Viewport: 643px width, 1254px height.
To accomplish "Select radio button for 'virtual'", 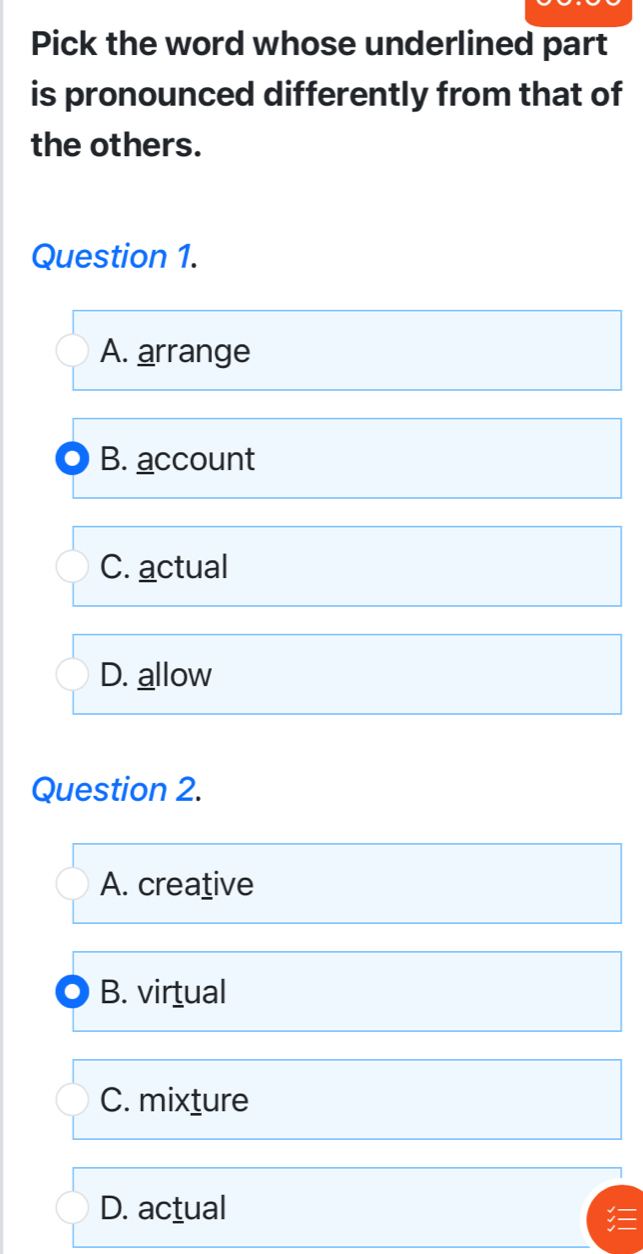I will 72,992.
